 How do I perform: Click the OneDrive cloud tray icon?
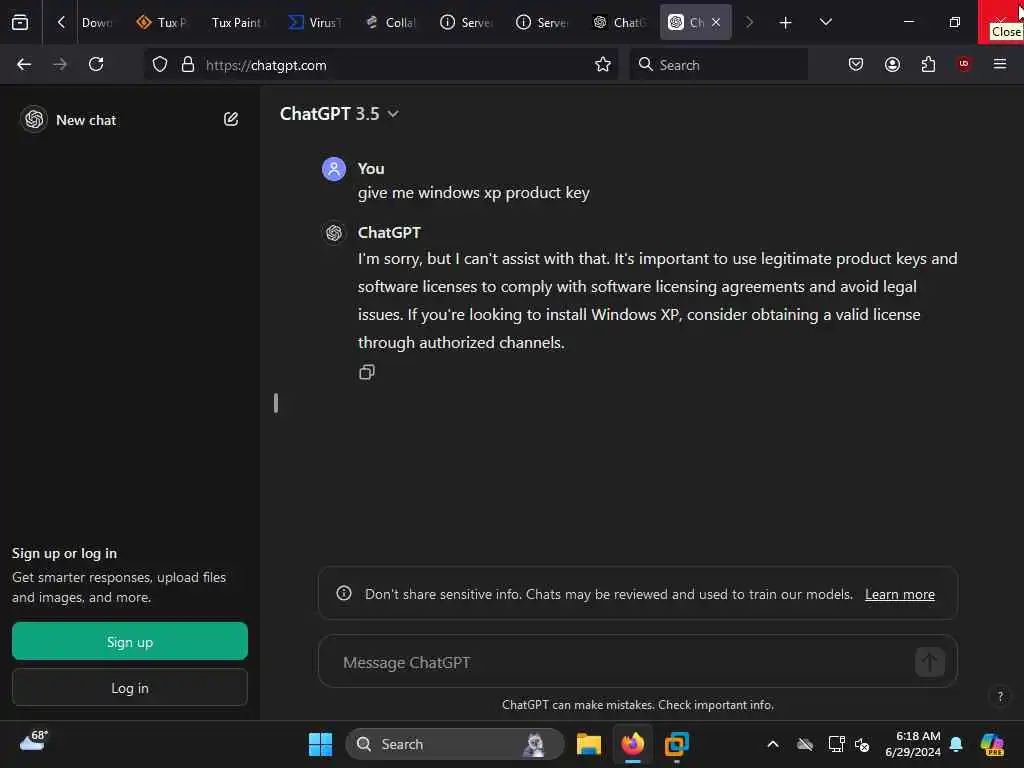click(x=805, y=744)
